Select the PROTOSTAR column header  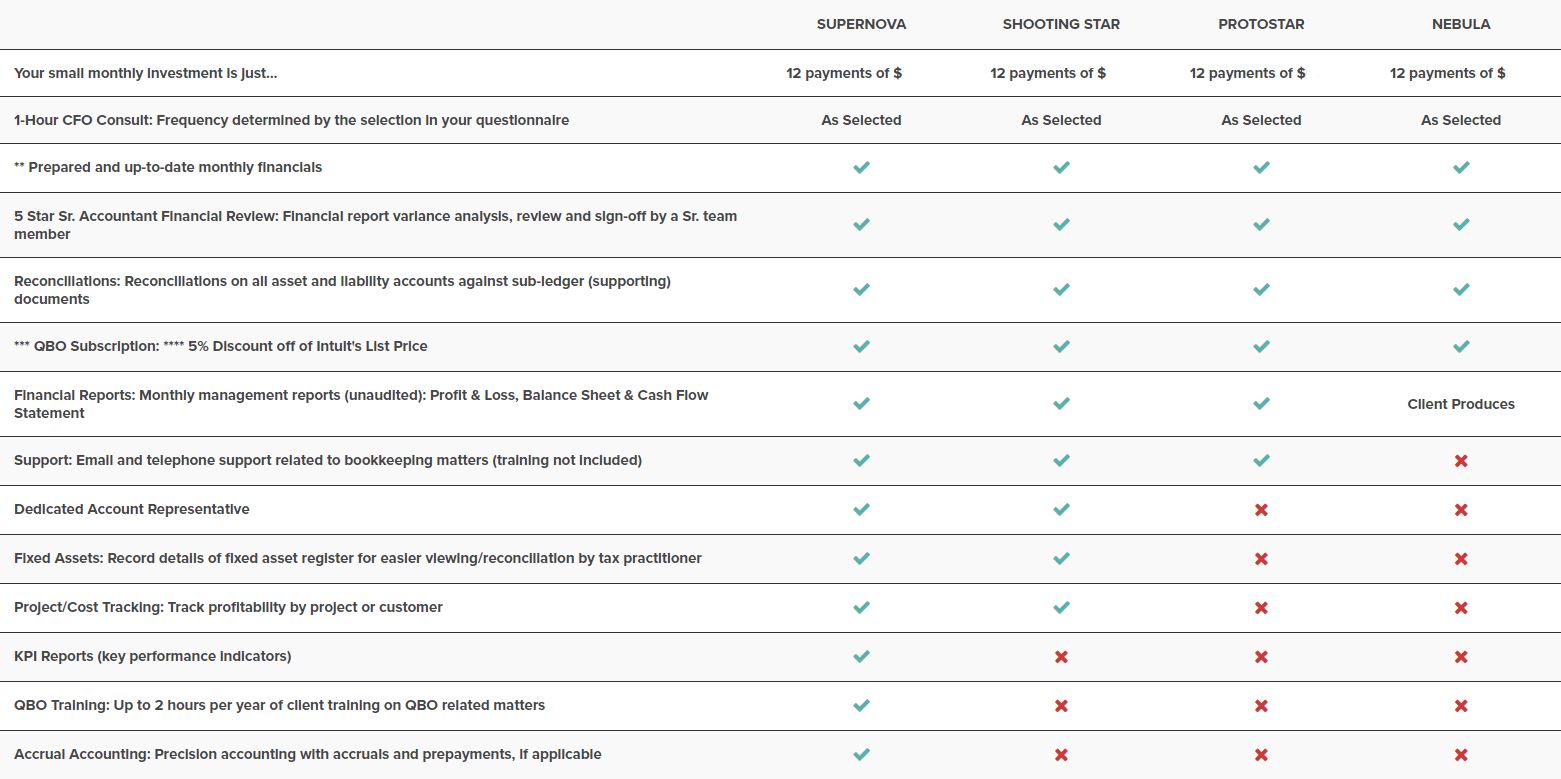(x=1261, y=24)
